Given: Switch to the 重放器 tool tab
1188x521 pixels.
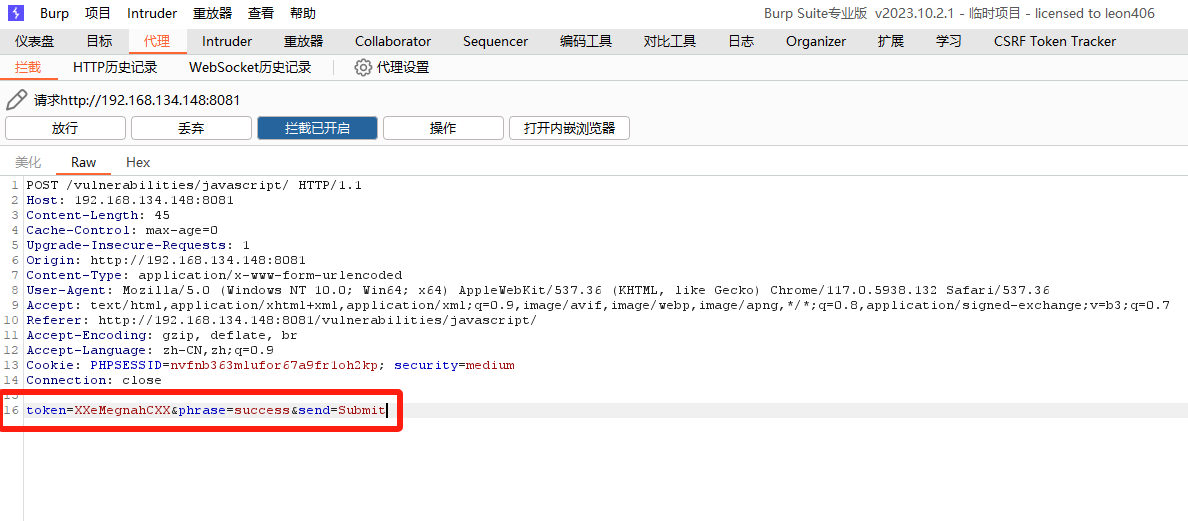Looking at the screenshot, I should tap(304, 42).
